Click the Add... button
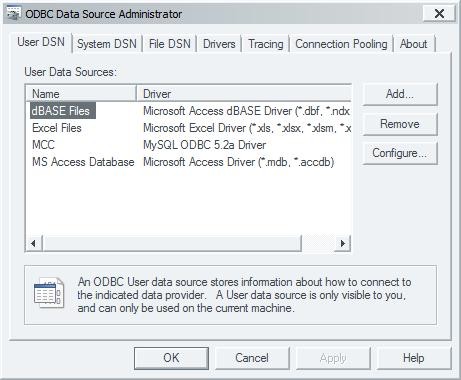Viewport: 461px width, 380px height. point(400,94)
